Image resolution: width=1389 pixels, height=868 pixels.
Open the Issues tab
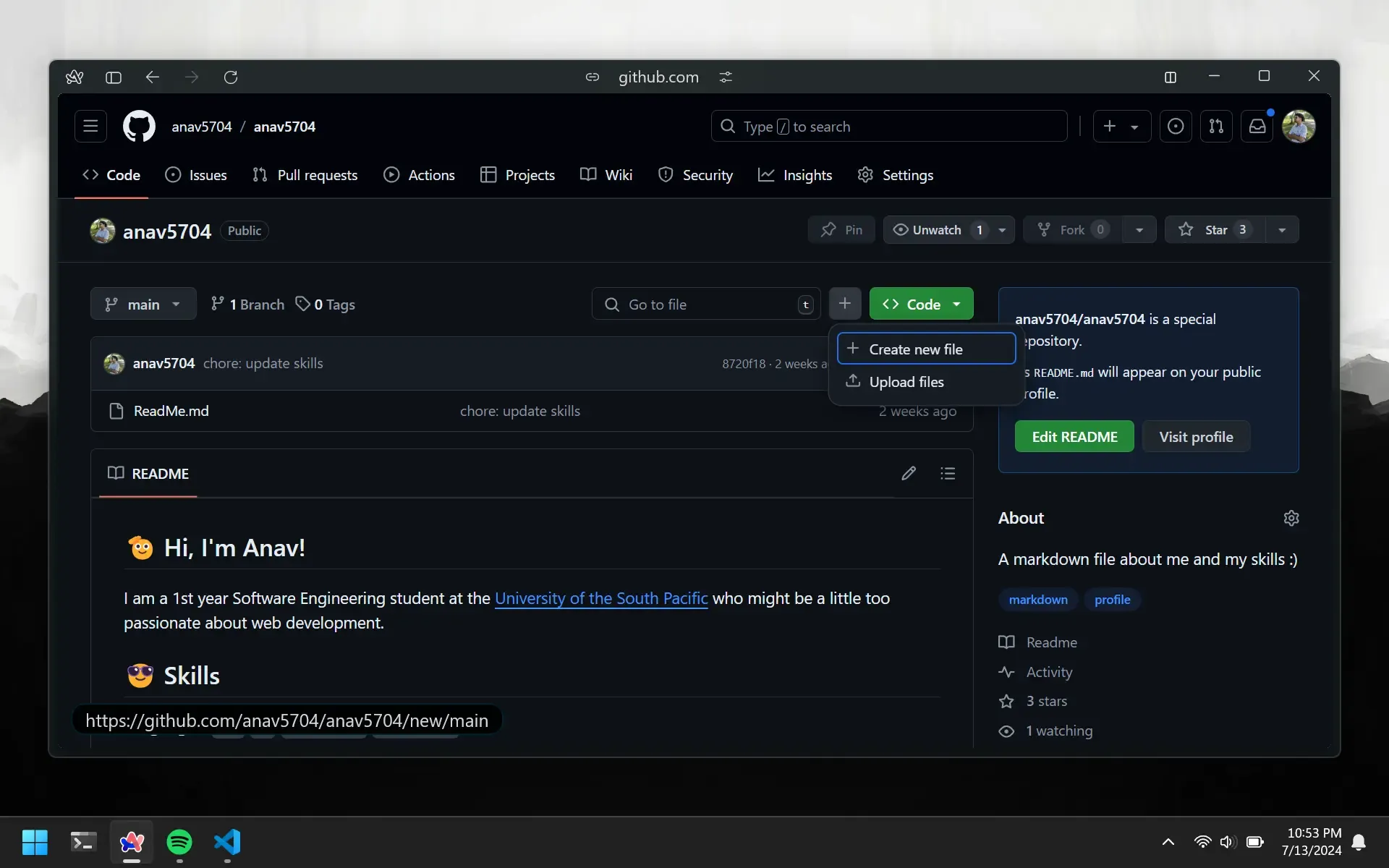click(x=196, y=175)
